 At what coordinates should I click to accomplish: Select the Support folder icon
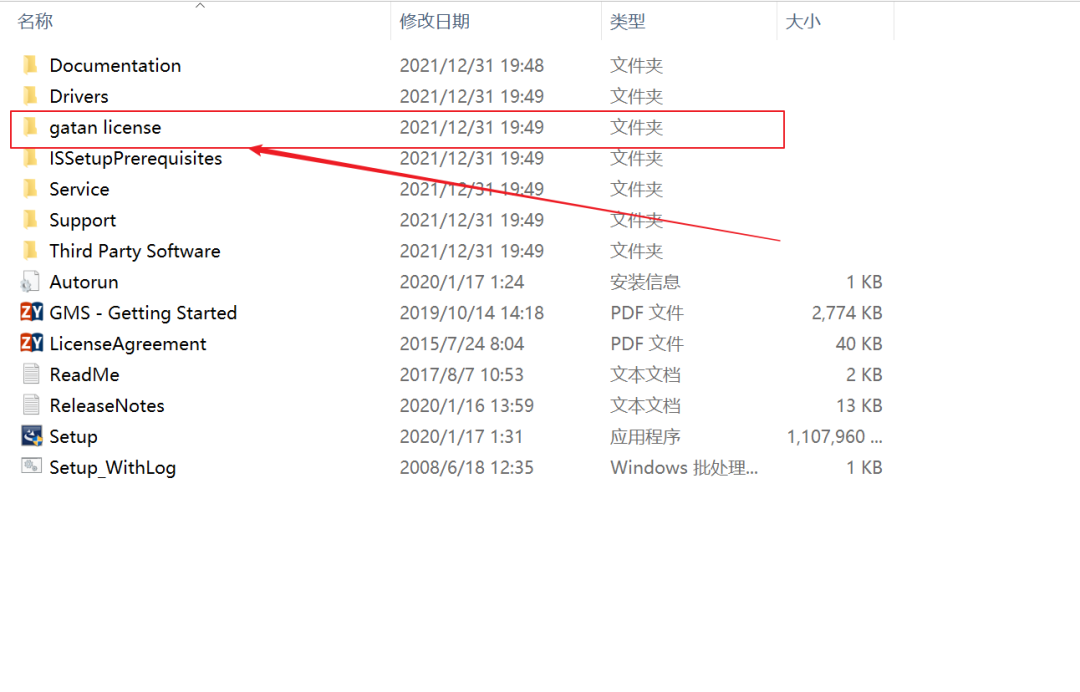(30, 220)
